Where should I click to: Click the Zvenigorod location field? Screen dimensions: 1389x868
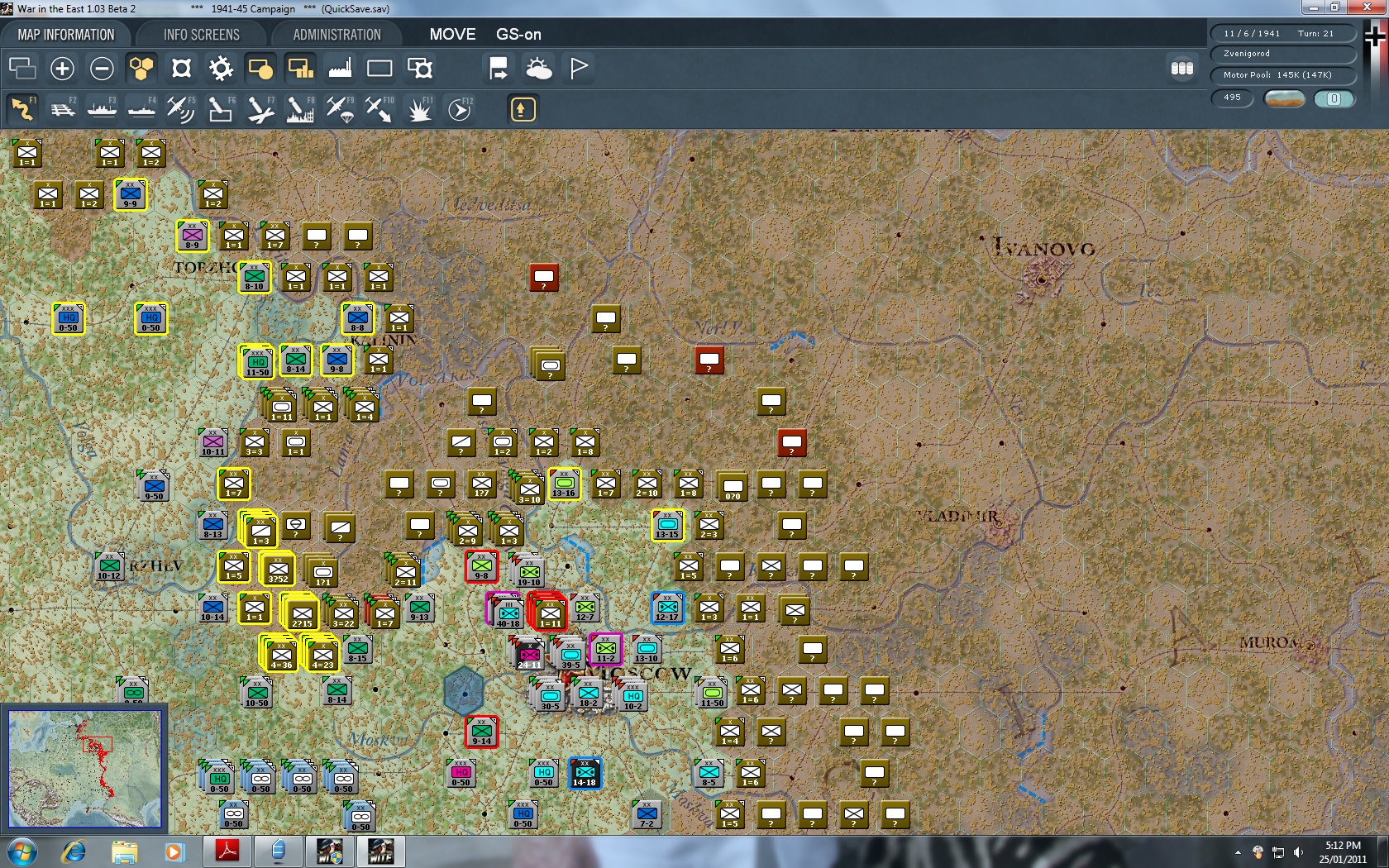pyautogui.click(x=1283, y=54)
